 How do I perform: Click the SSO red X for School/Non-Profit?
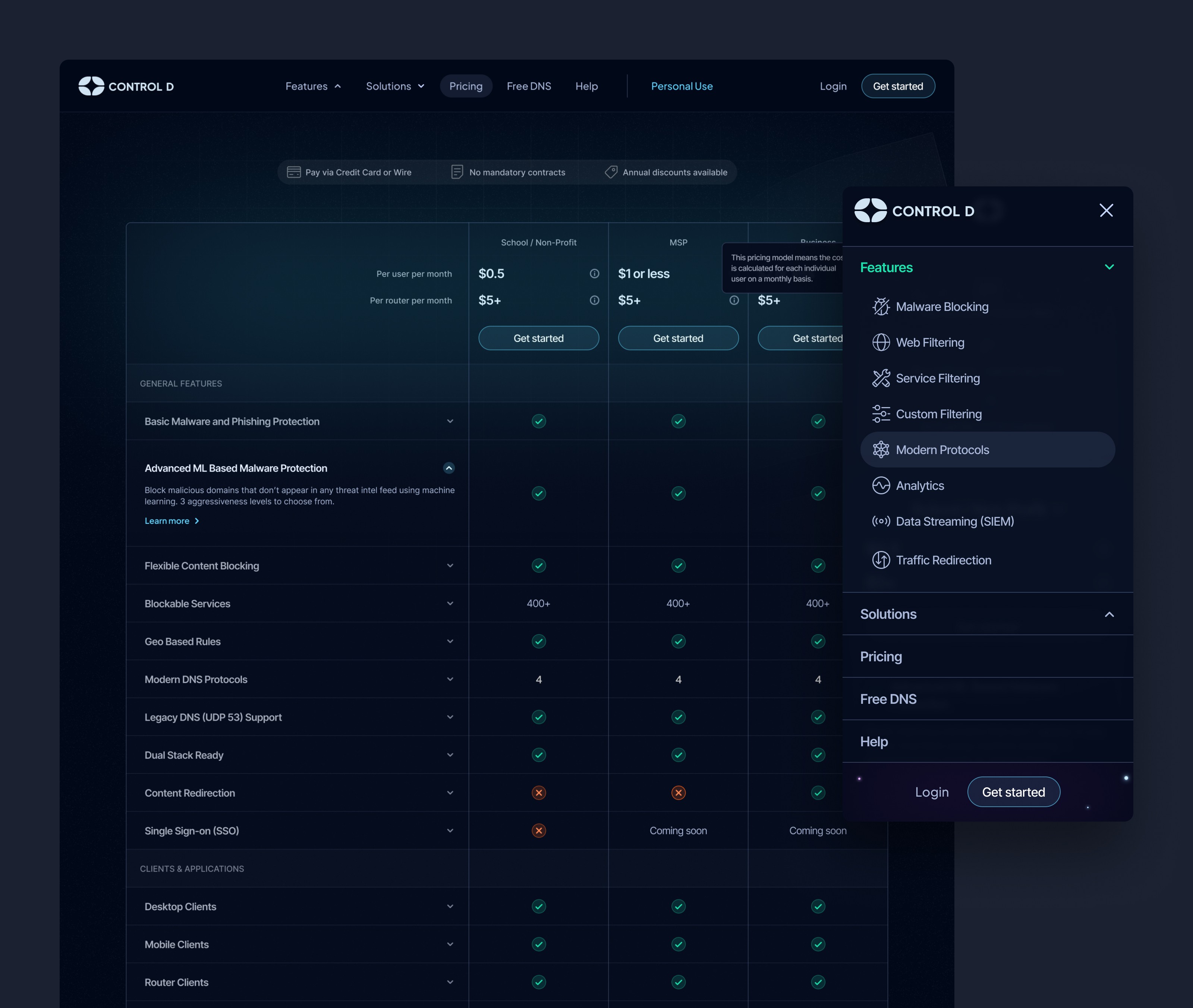[x=538, y=830]
